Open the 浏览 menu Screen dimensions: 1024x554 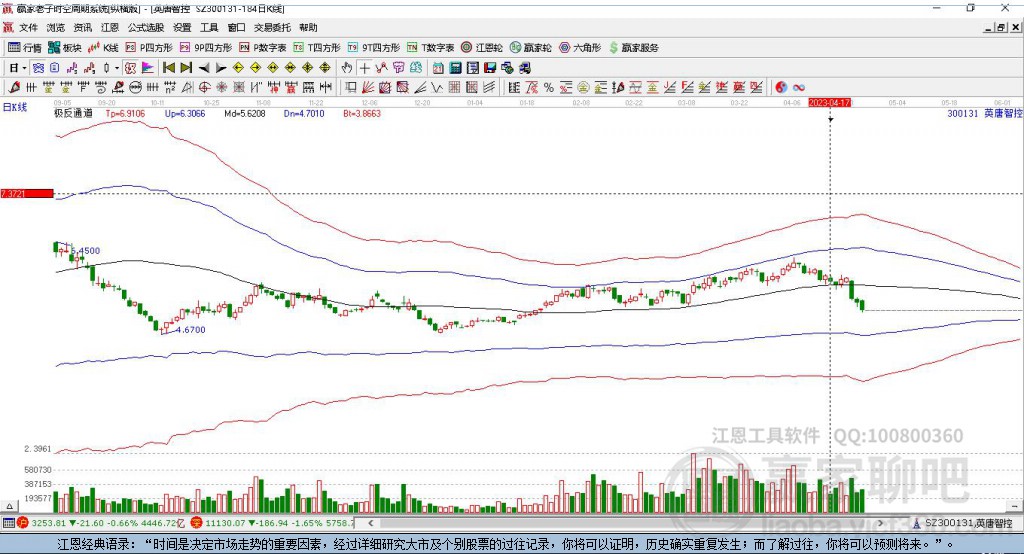tap(56, 27)
